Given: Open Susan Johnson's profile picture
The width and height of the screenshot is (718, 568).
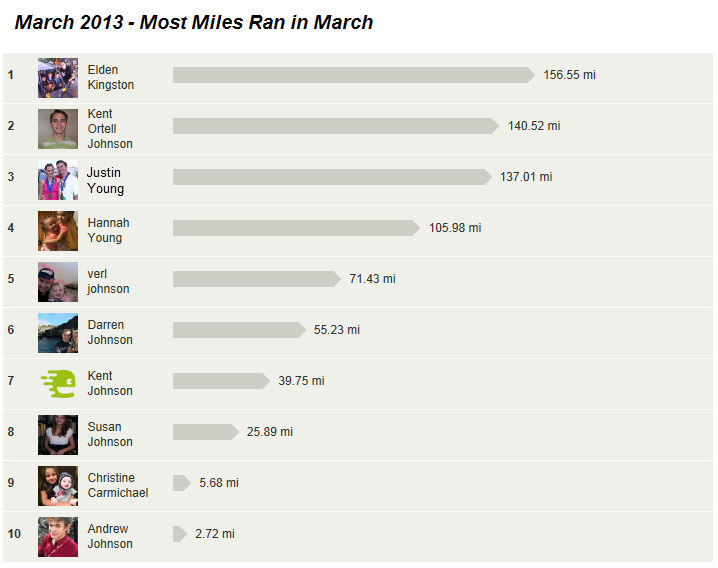Looking at the screenshot, I should tap(58, 435).
